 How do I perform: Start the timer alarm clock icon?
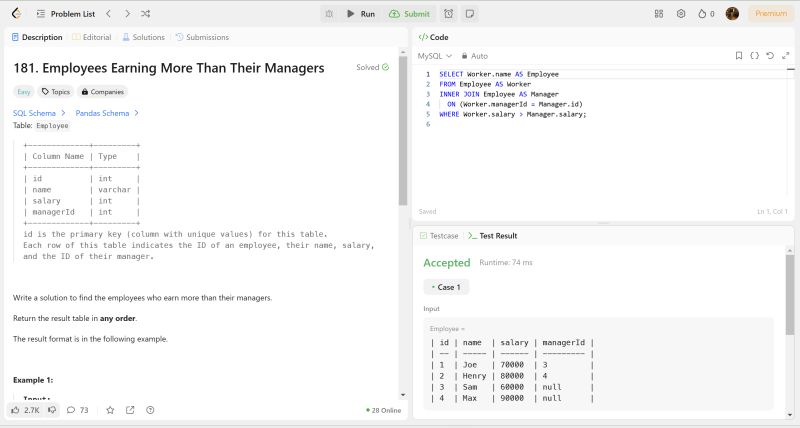click(448, 14)
